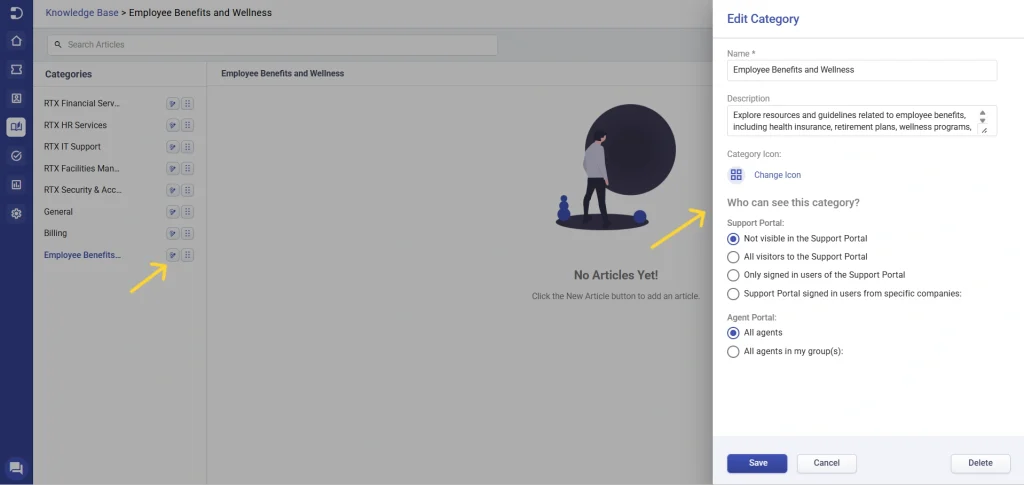This screenshot has height=485, width=1024.
Task: Edit the RTX Security & Acc... category
Action: point(172,190)
